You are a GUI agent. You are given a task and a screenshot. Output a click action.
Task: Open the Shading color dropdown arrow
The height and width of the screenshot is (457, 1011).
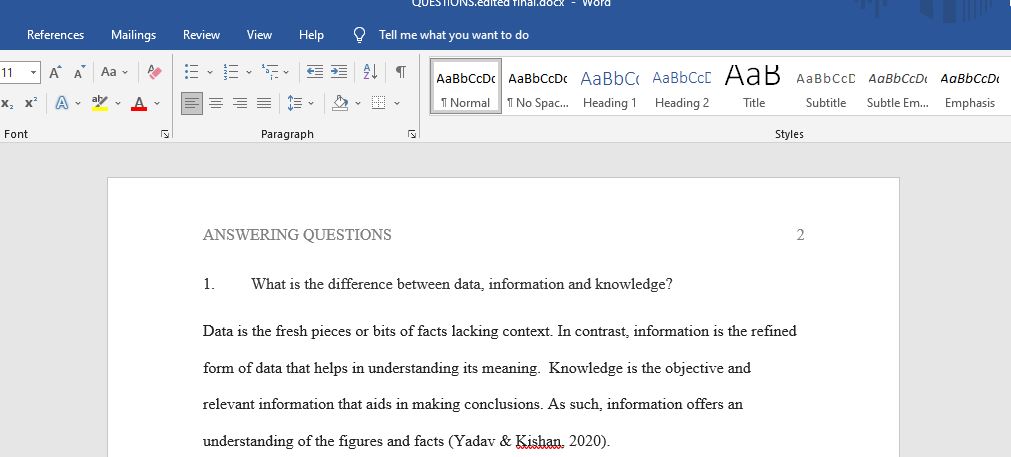(x=358, y=103)
